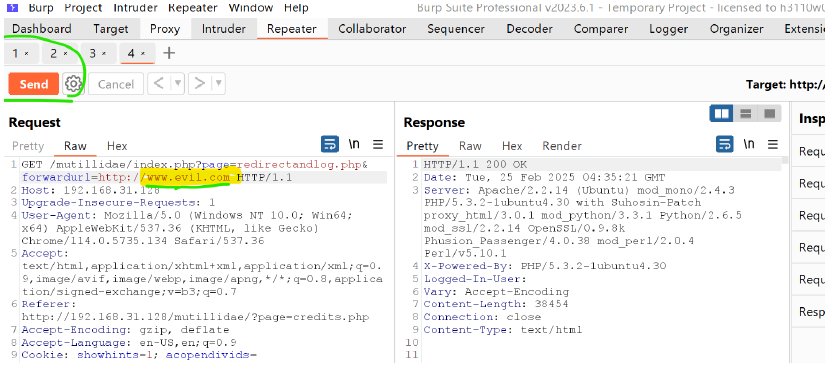Click the Cookie: showhints request line
Viewport: 829px width, 367px height.
(139, 355)
